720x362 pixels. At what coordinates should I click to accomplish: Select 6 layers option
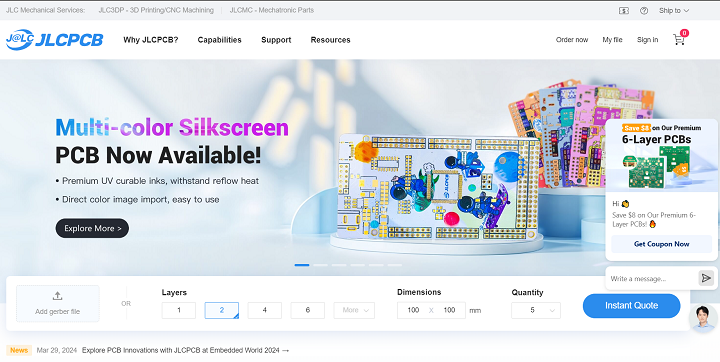[308, 310]
